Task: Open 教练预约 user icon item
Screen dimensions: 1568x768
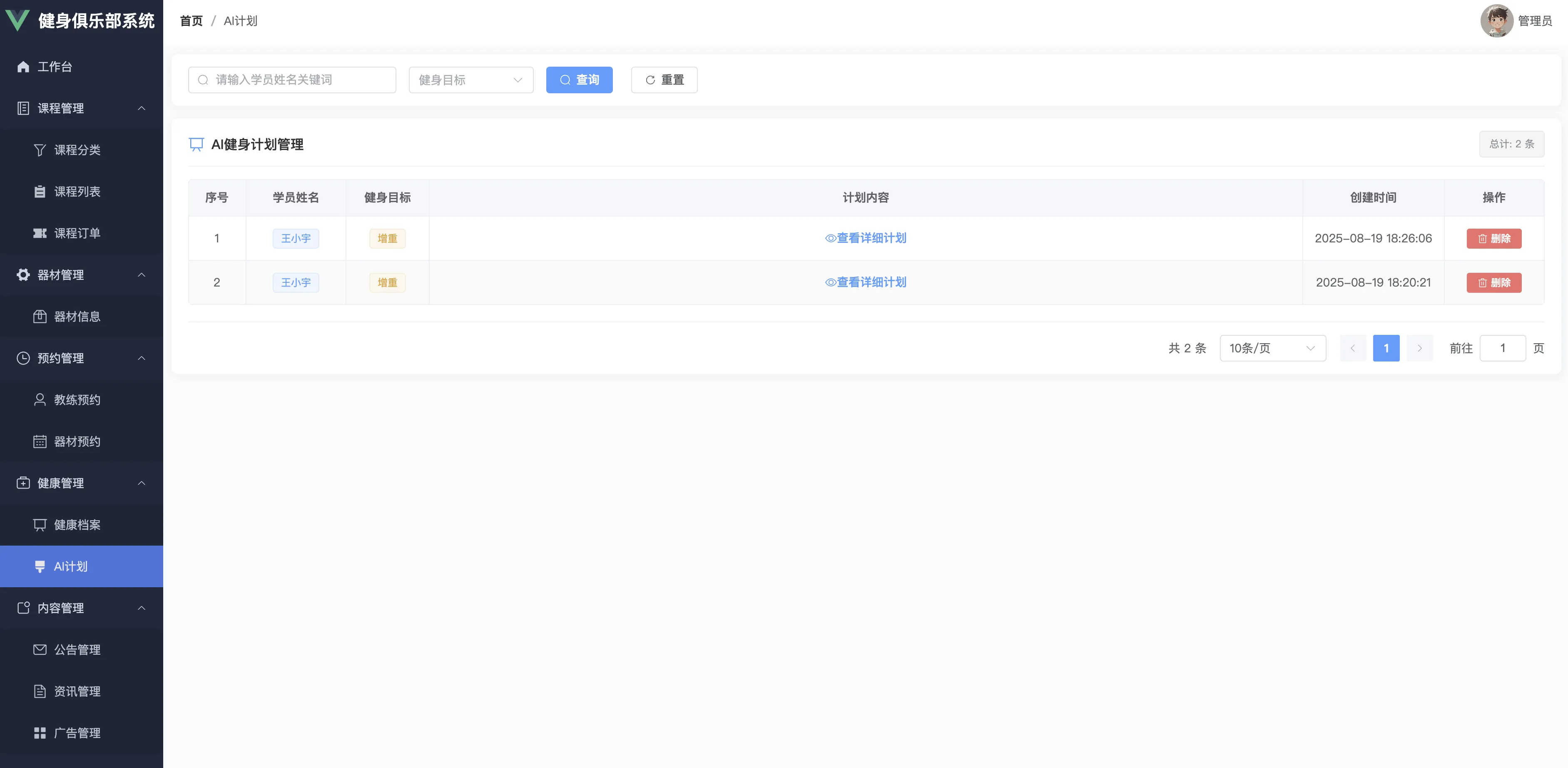Action: pos(40,400)
